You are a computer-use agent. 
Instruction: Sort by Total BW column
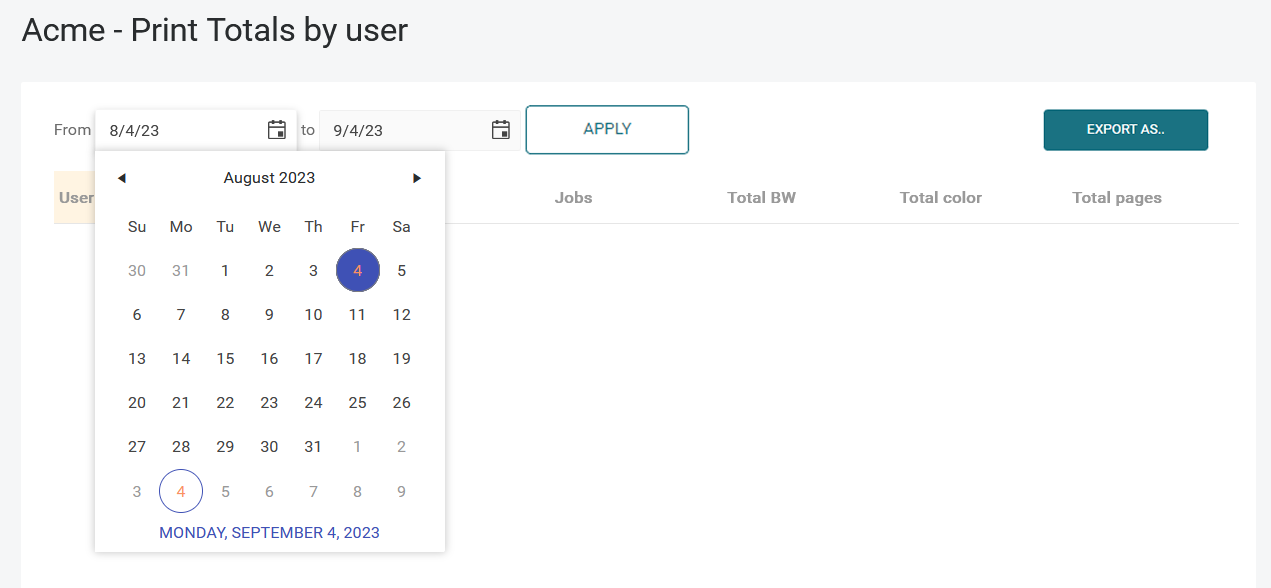(761, 198)
